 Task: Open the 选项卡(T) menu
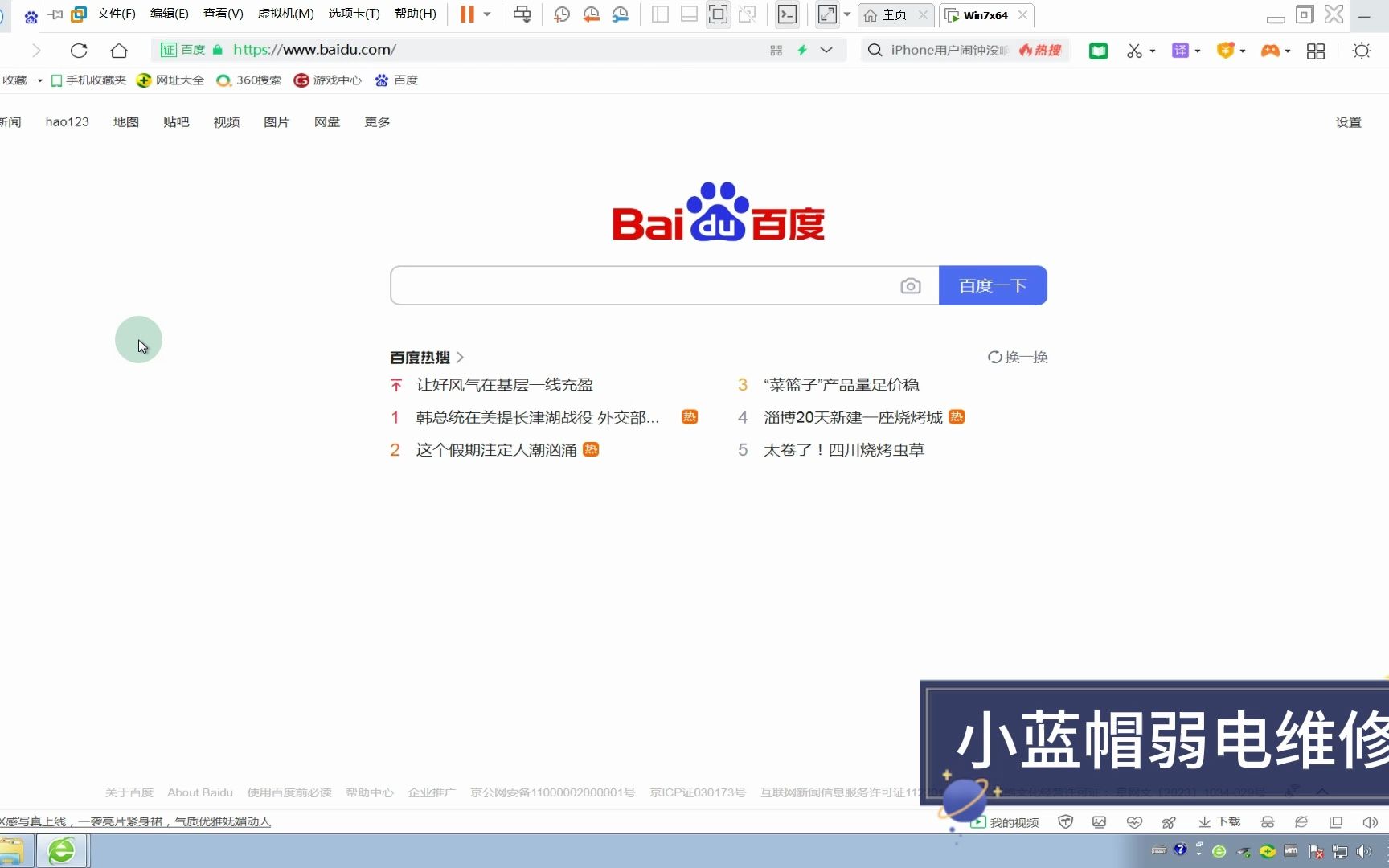tap(354, 14)
